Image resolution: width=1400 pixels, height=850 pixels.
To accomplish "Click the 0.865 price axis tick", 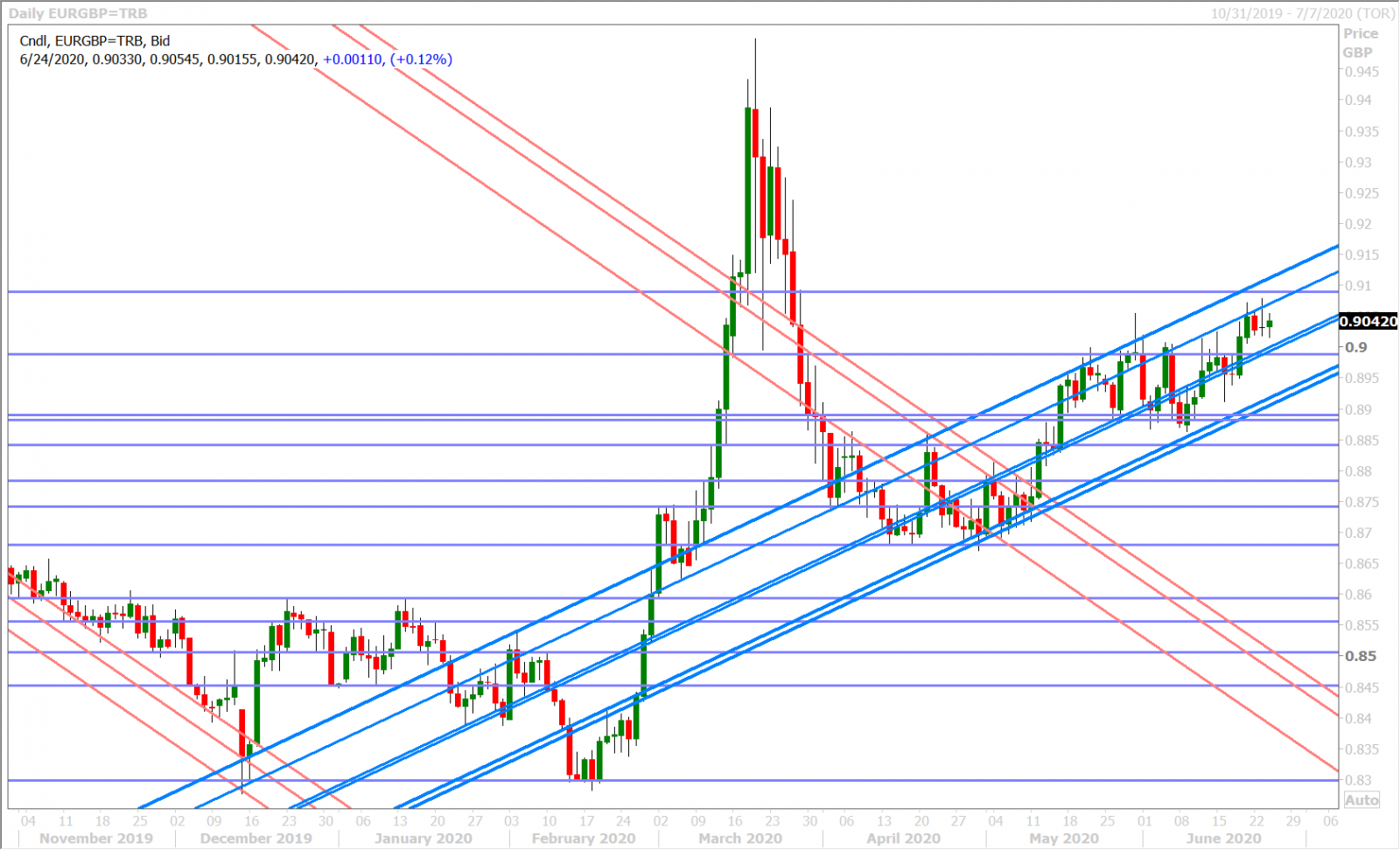I will 1361,564.
